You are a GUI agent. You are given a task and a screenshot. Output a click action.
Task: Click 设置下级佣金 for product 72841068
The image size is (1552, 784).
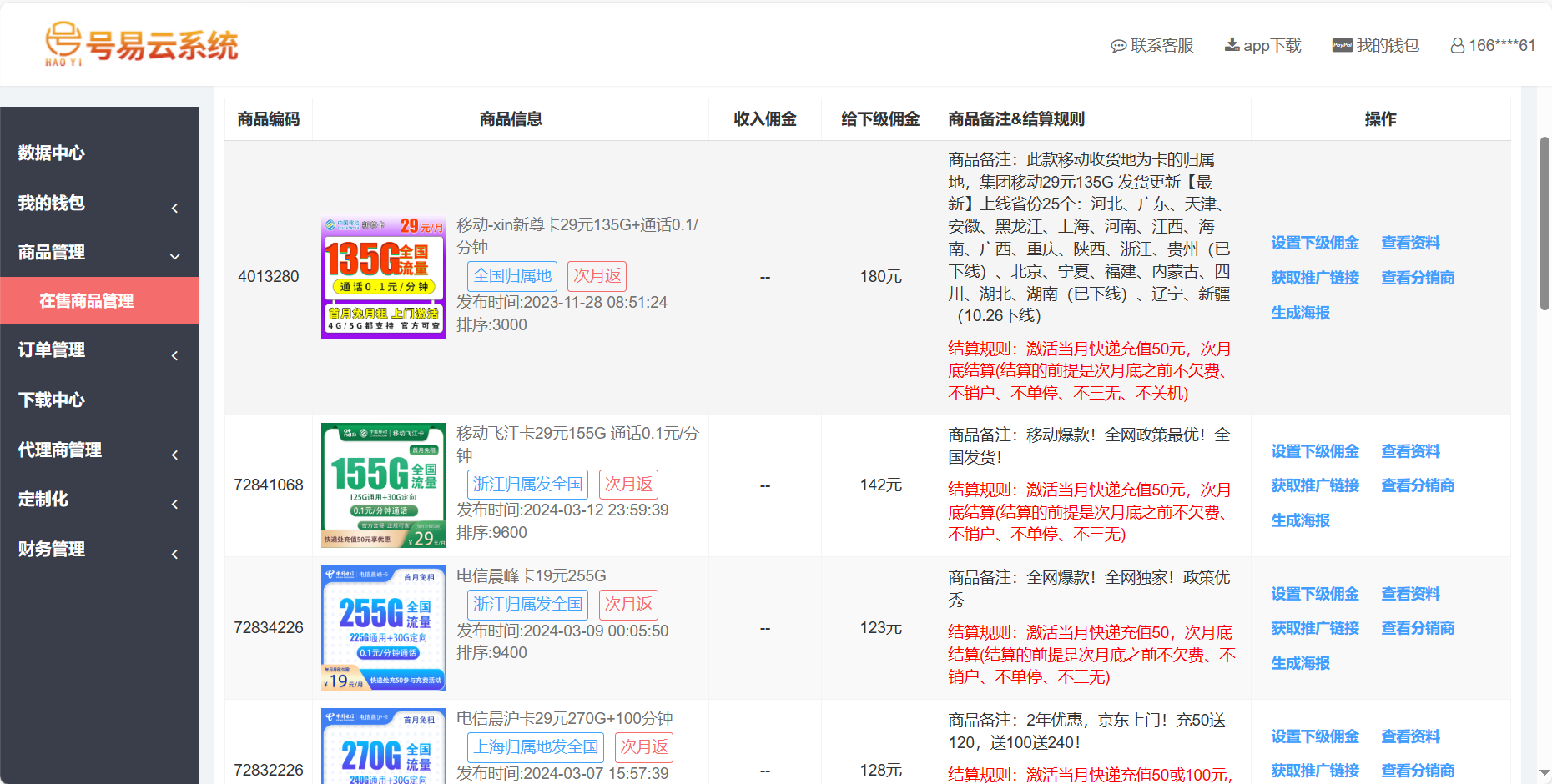(1315, 451)
